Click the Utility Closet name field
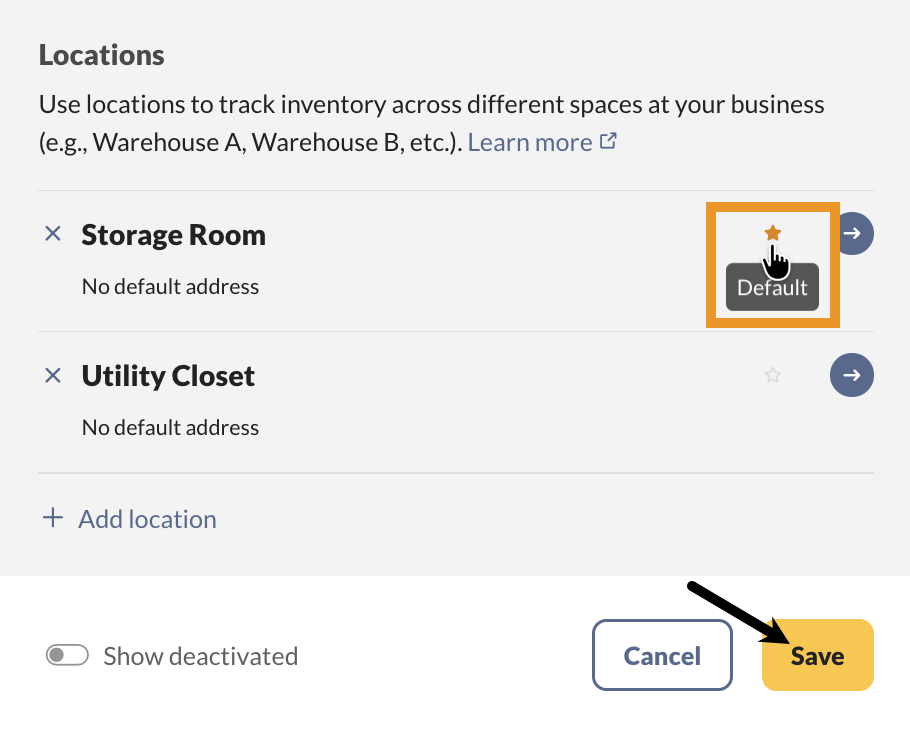 (168, 376)
